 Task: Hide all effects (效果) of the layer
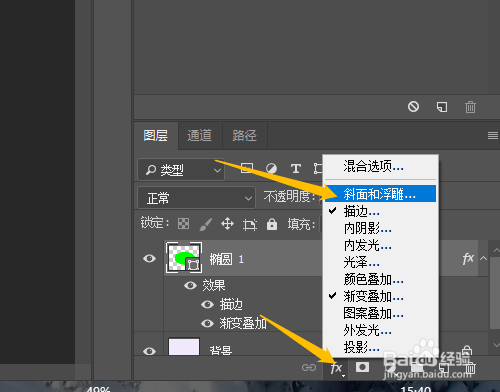(x=190, y=285)
